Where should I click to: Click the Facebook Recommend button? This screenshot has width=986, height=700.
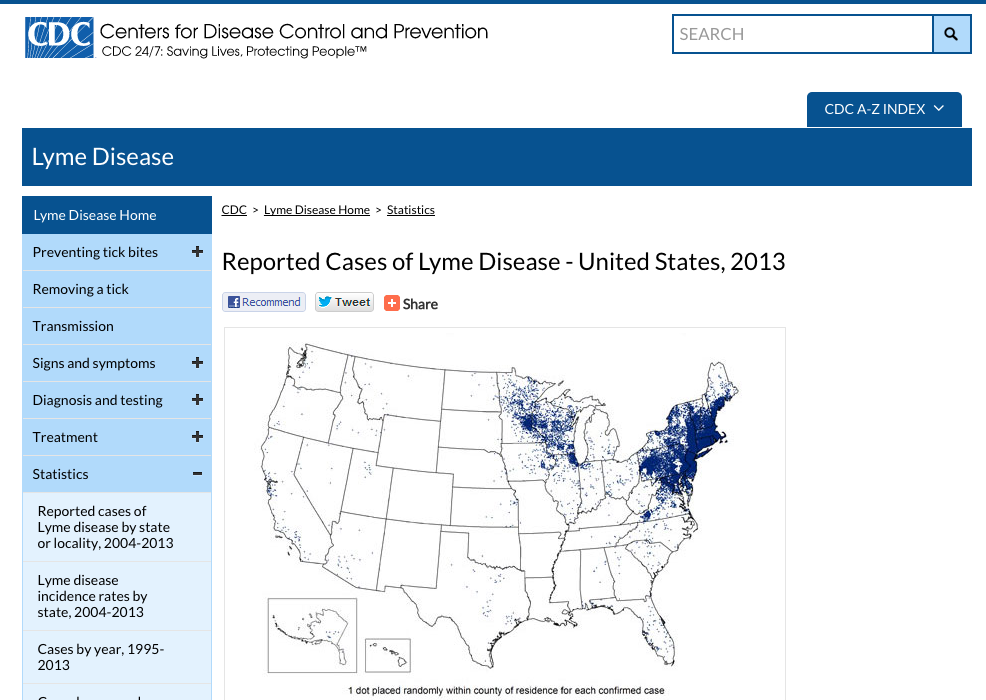(x=264, y=302)
